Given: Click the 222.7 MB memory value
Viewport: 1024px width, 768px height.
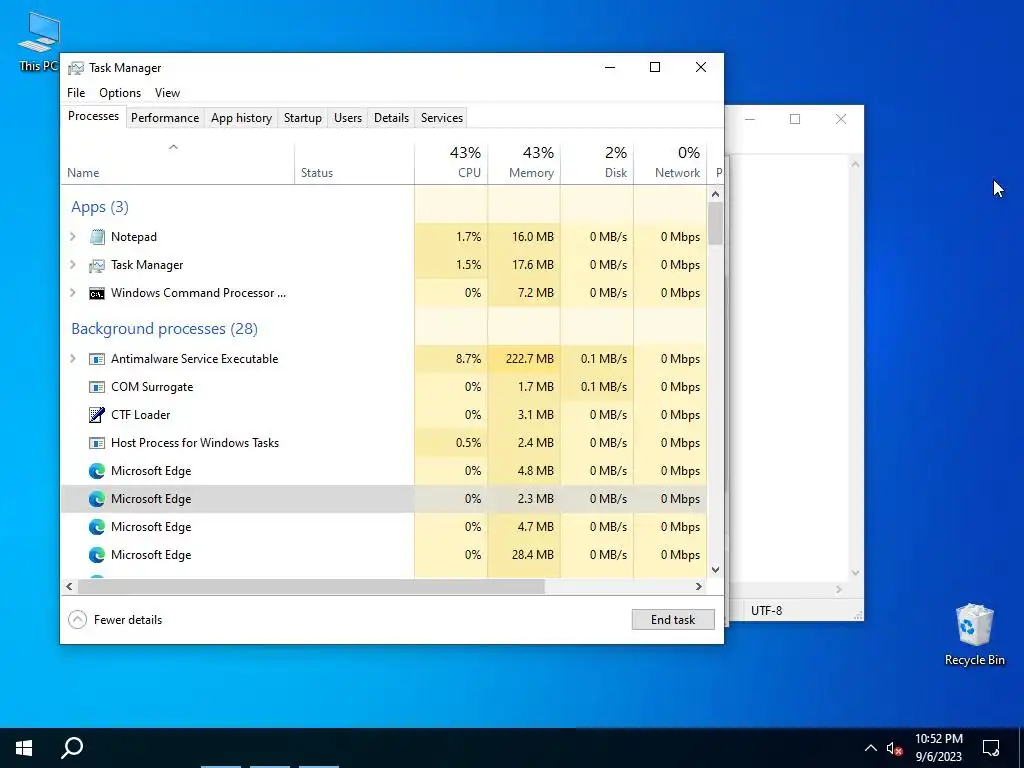Looking at the screenshot, I should [x=530, y=359].
